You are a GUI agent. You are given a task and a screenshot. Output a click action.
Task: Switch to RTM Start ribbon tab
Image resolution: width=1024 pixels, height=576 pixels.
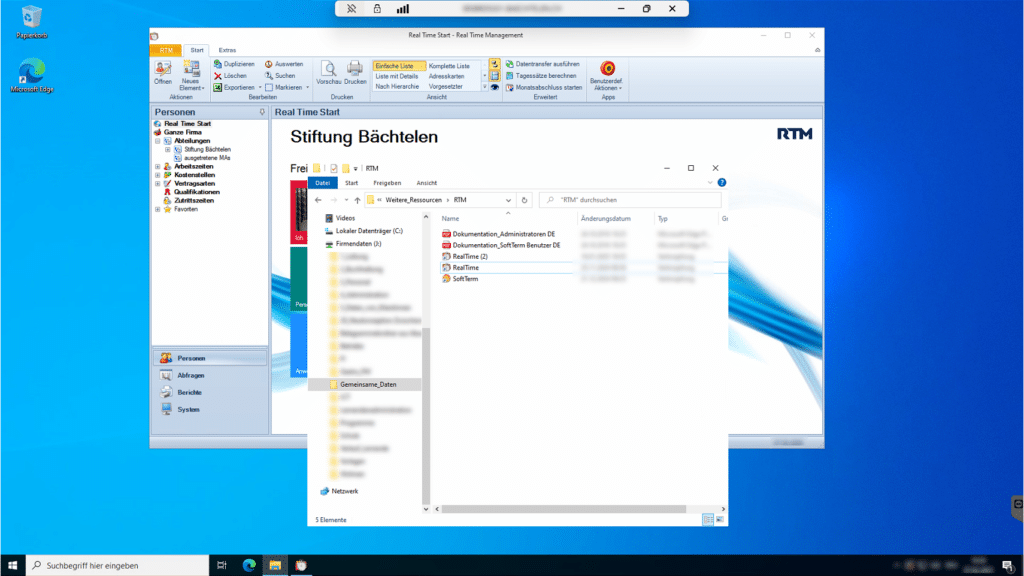pyautogui.click(x=197, y=50)
